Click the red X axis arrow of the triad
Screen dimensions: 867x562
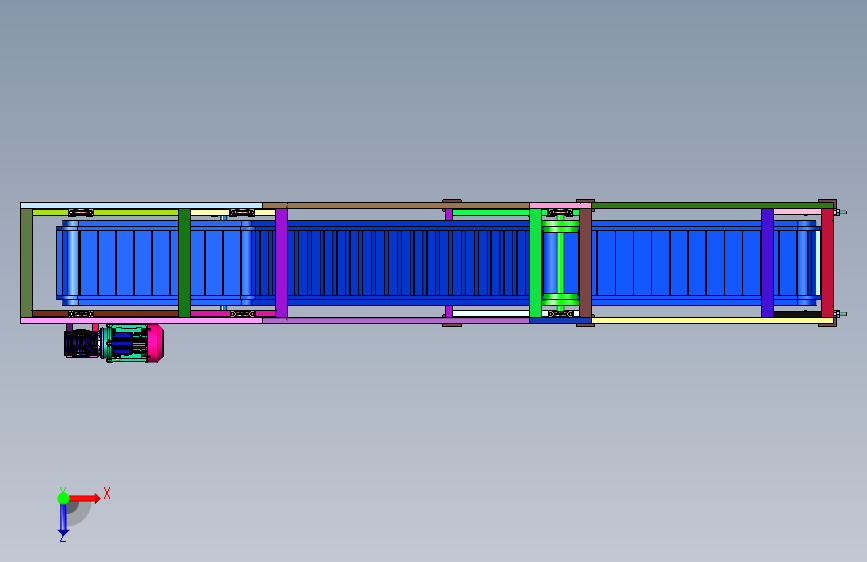point(84,498)
